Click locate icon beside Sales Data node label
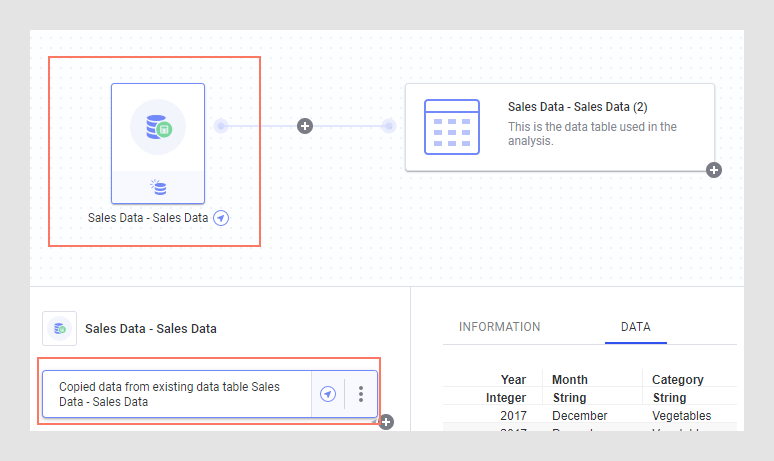774x461 pixels. click(x=221, y=218)
